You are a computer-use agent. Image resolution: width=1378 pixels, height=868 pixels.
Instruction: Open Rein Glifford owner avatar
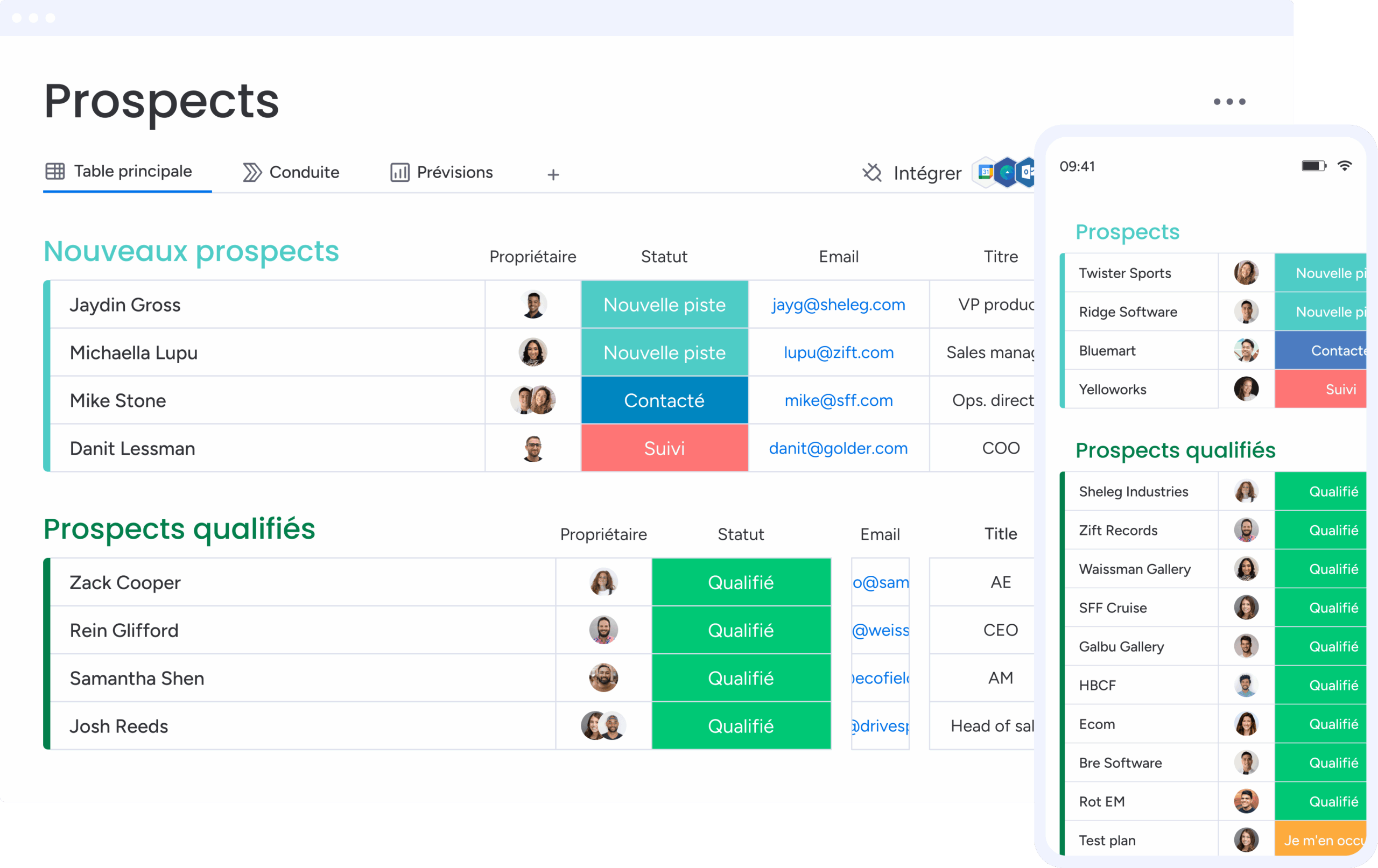pos(603,630)
